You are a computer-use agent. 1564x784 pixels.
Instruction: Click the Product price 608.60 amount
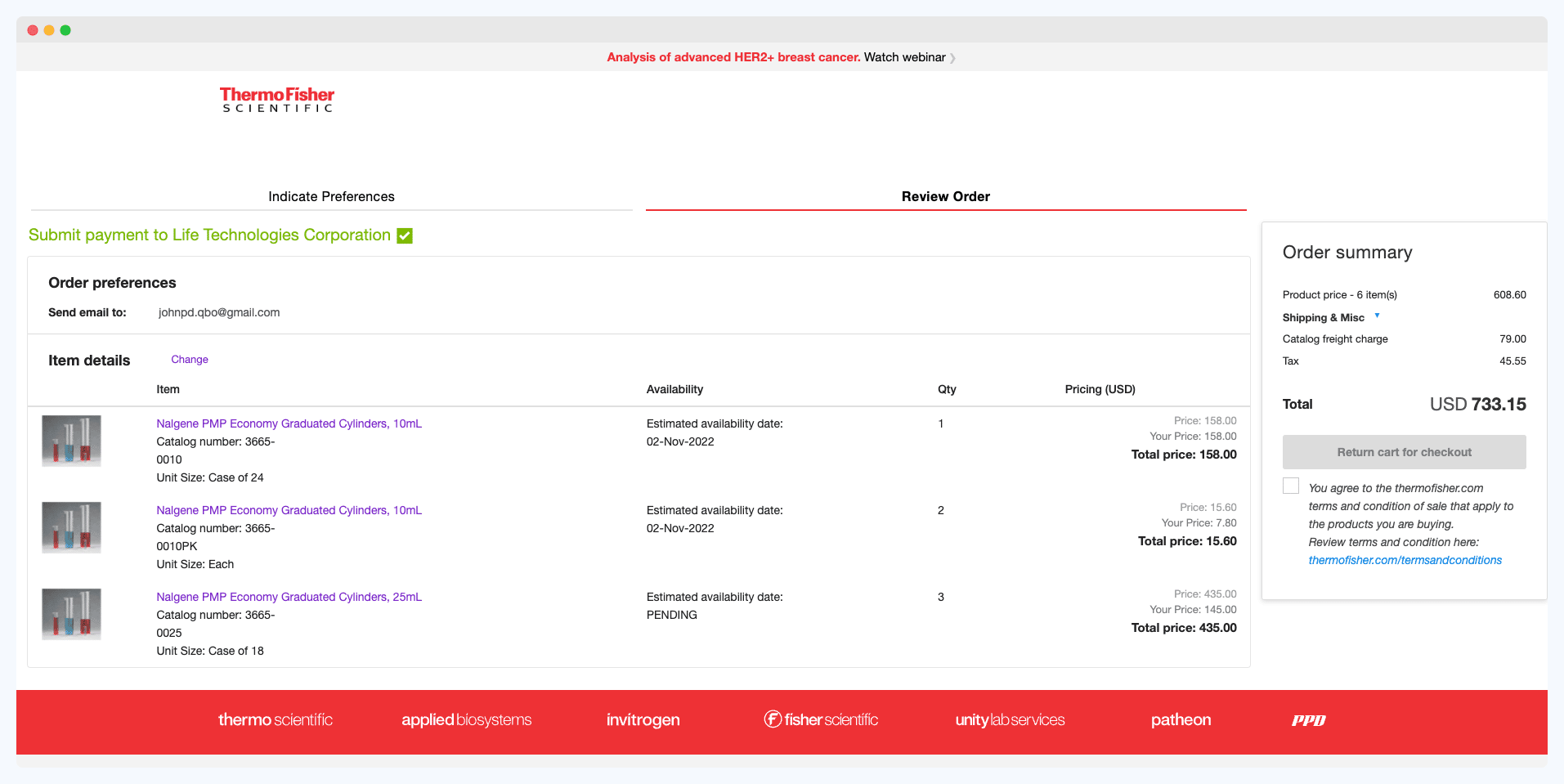click(1509, 294)
